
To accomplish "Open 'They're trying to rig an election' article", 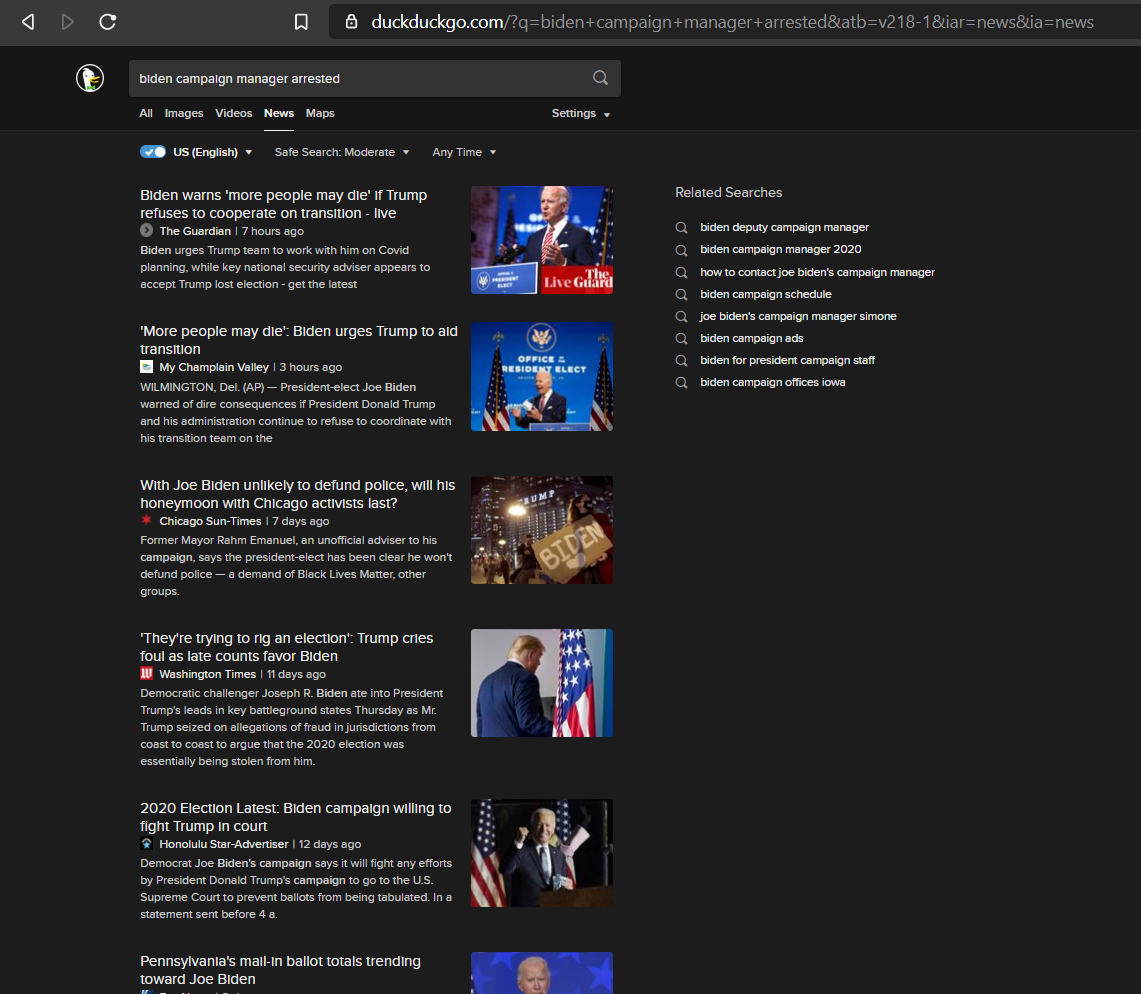I will [286, 647].
